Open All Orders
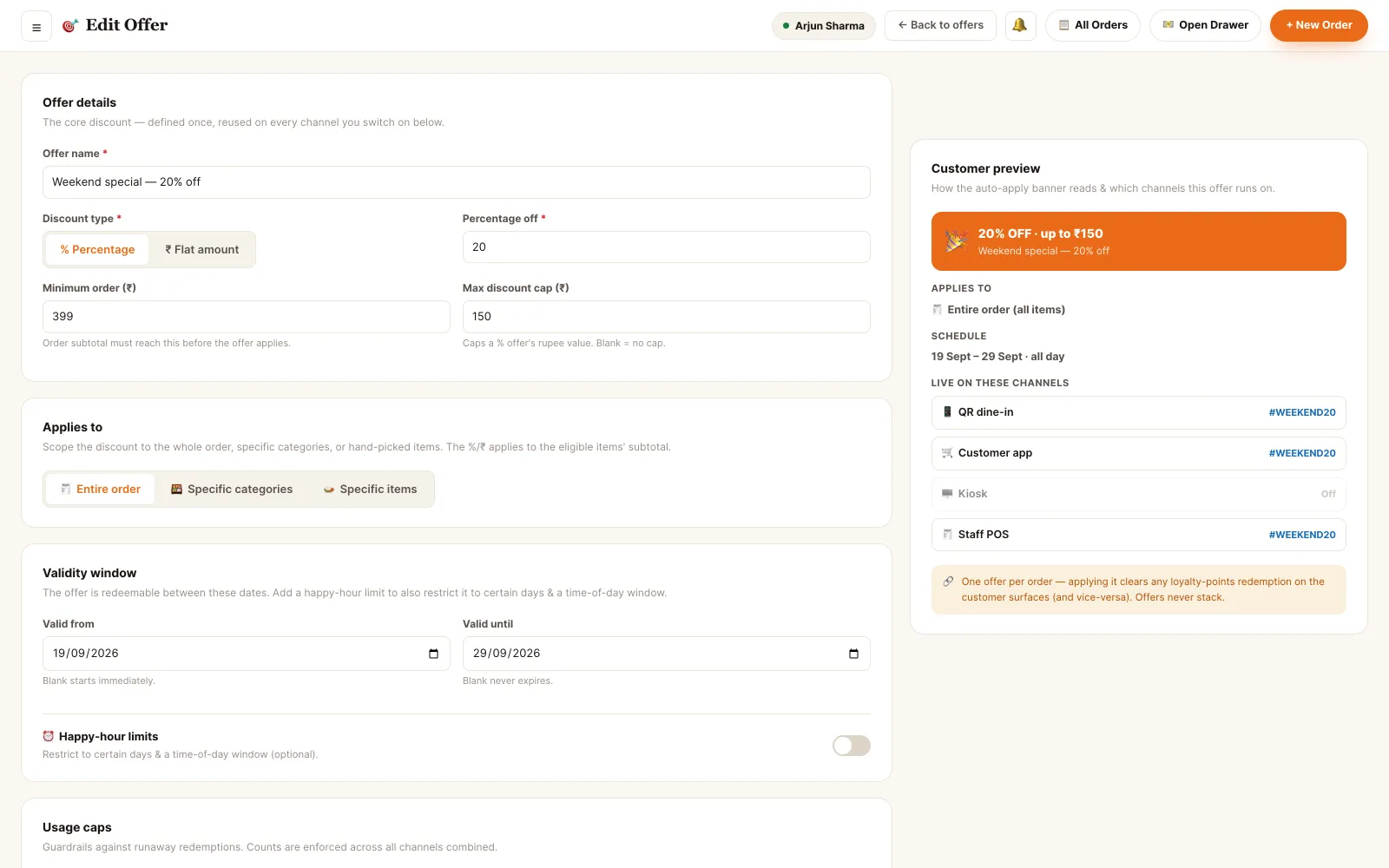 [x=1093, y=25]
